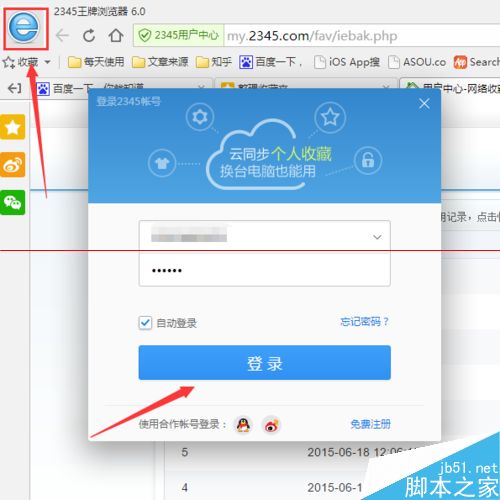Click the 2015-06-18 date cell

362,452
